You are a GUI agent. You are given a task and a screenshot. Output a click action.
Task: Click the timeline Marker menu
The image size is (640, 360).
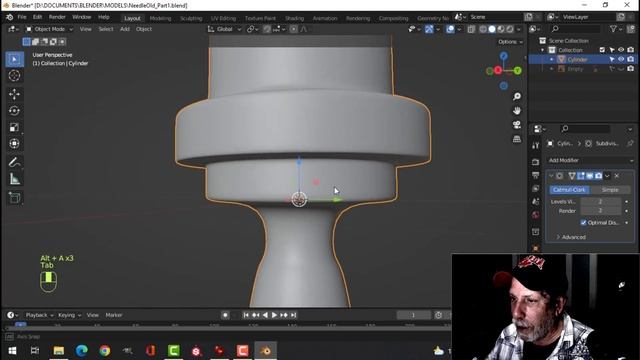tap(113, 315)
